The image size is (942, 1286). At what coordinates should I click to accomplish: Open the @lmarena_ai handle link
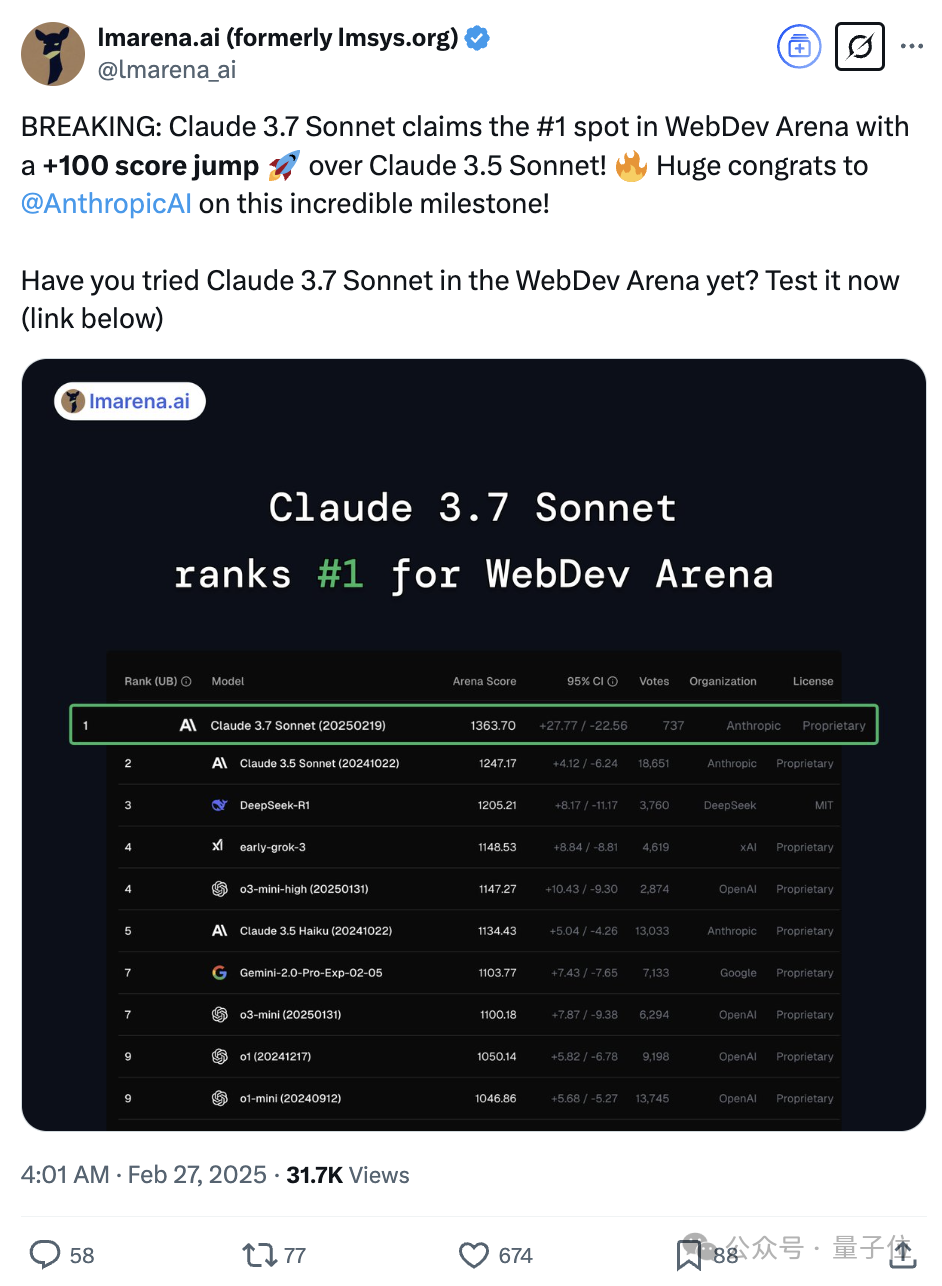(167, 69)
